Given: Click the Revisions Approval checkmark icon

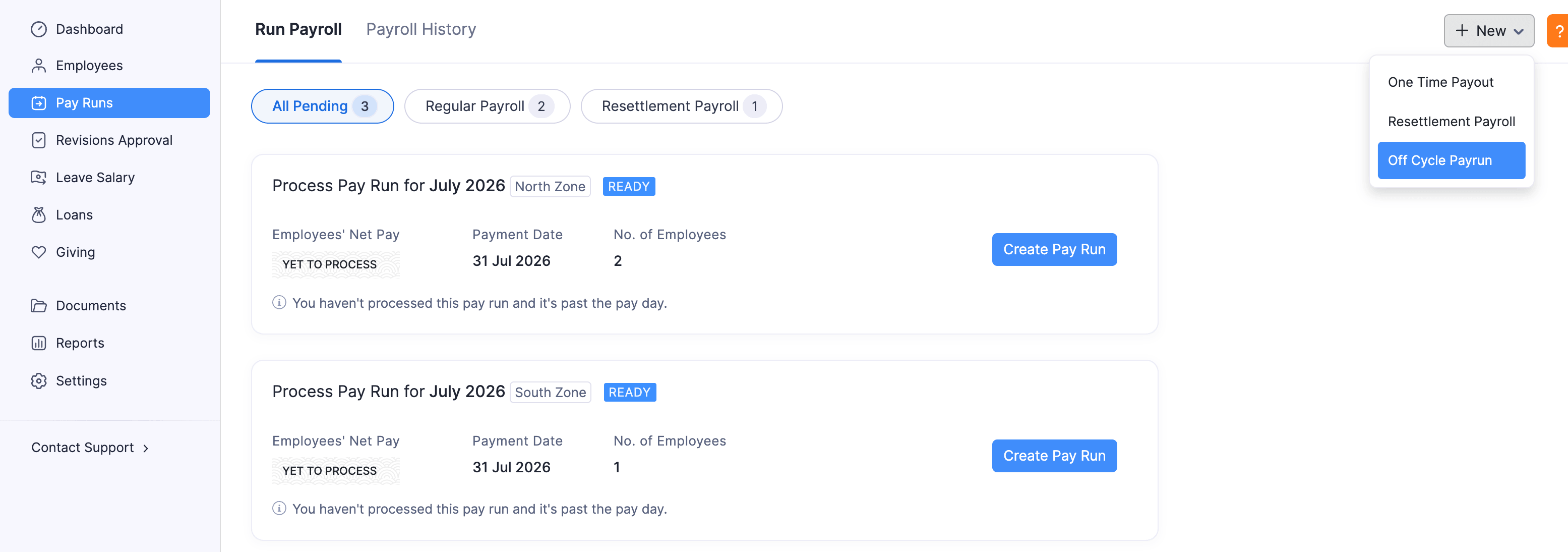Looking at the screenshot, I should [38, 140].
